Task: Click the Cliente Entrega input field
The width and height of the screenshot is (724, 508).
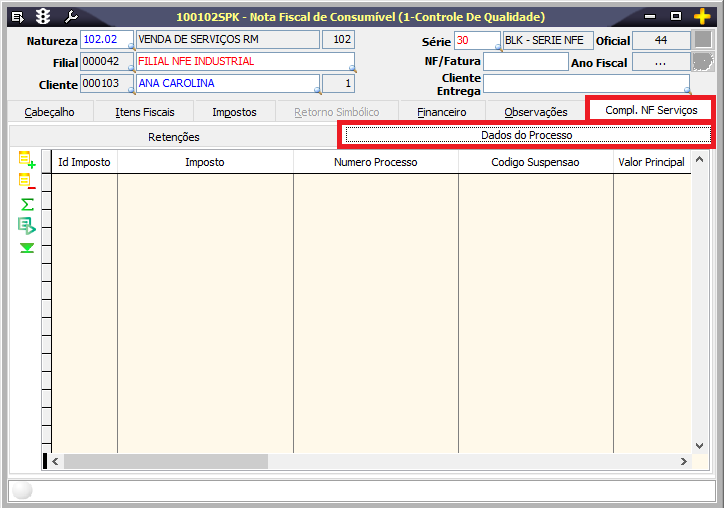Action: (x=586, y=84)
